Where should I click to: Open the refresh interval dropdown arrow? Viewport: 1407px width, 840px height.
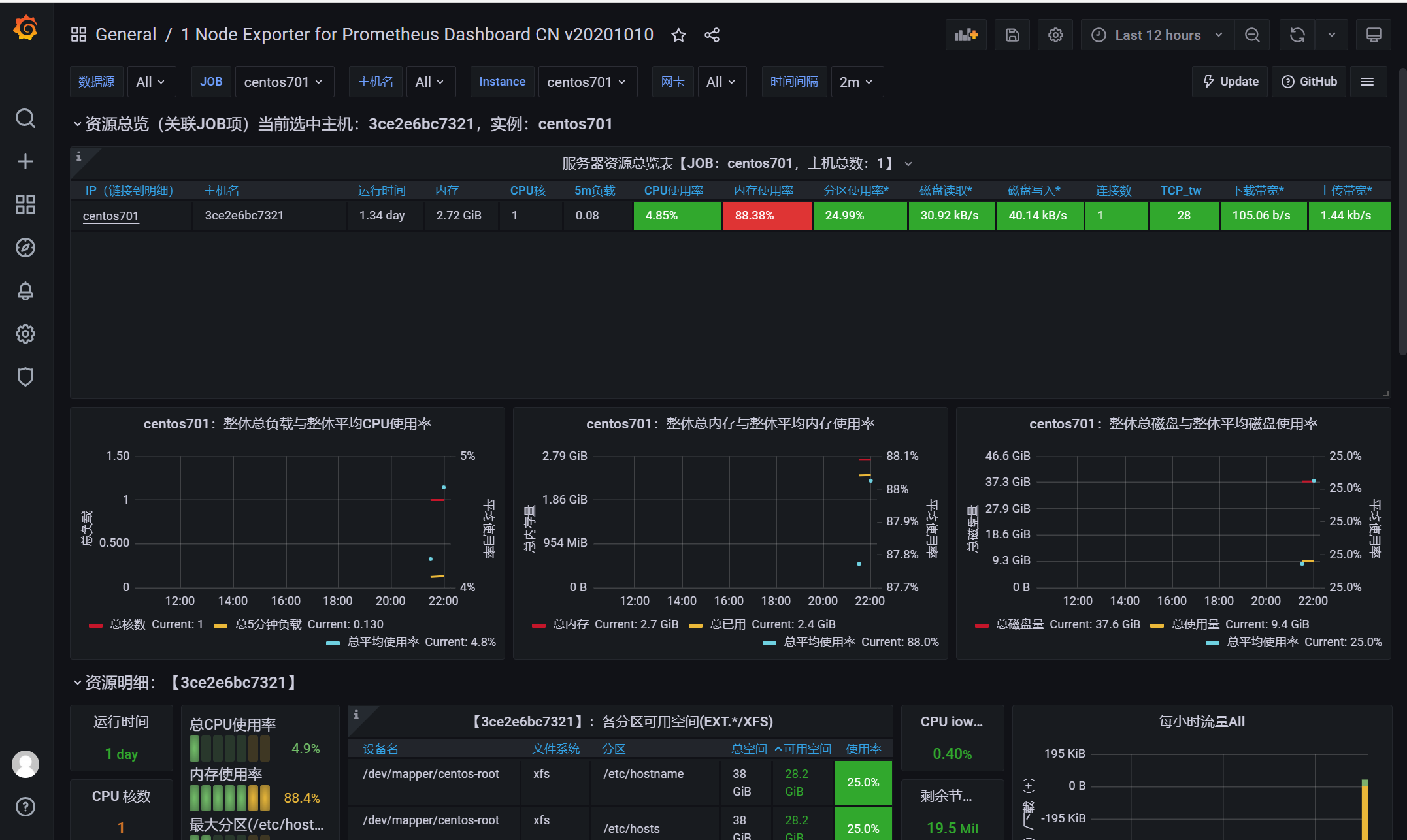point(1332,35)
